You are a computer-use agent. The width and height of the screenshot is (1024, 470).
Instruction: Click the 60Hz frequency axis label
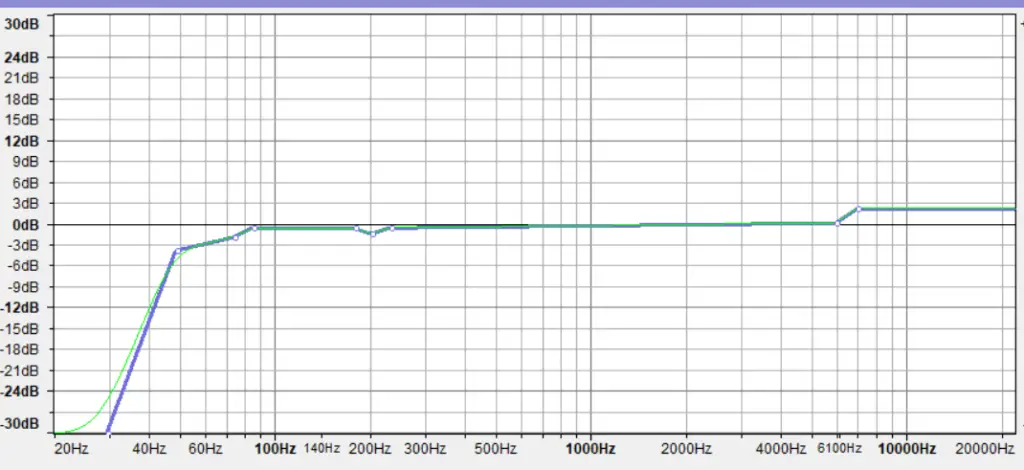[205, 449]
